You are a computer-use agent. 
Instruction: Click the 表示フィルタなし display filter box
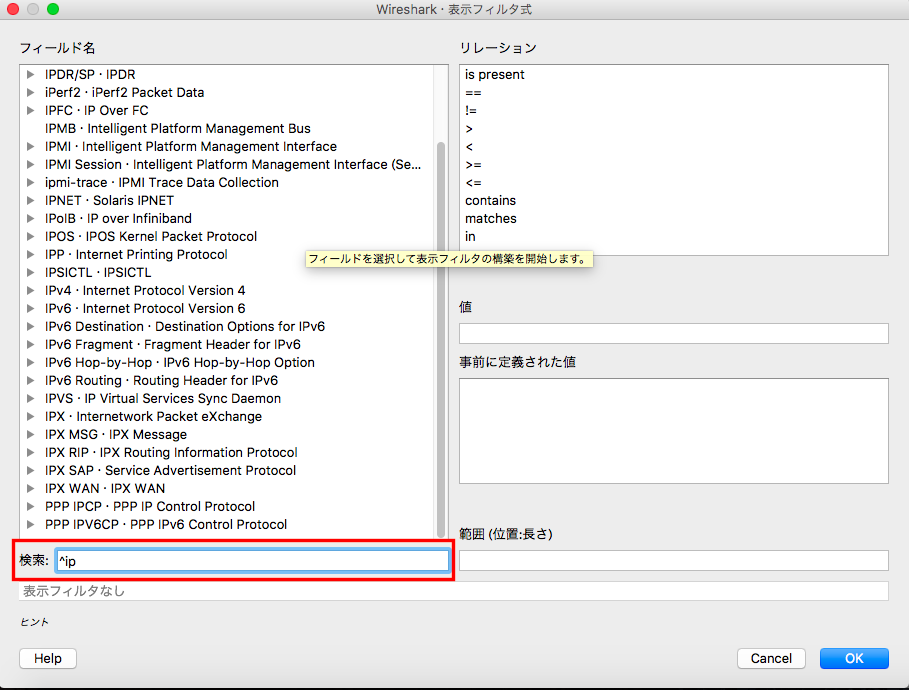point(453,591)
